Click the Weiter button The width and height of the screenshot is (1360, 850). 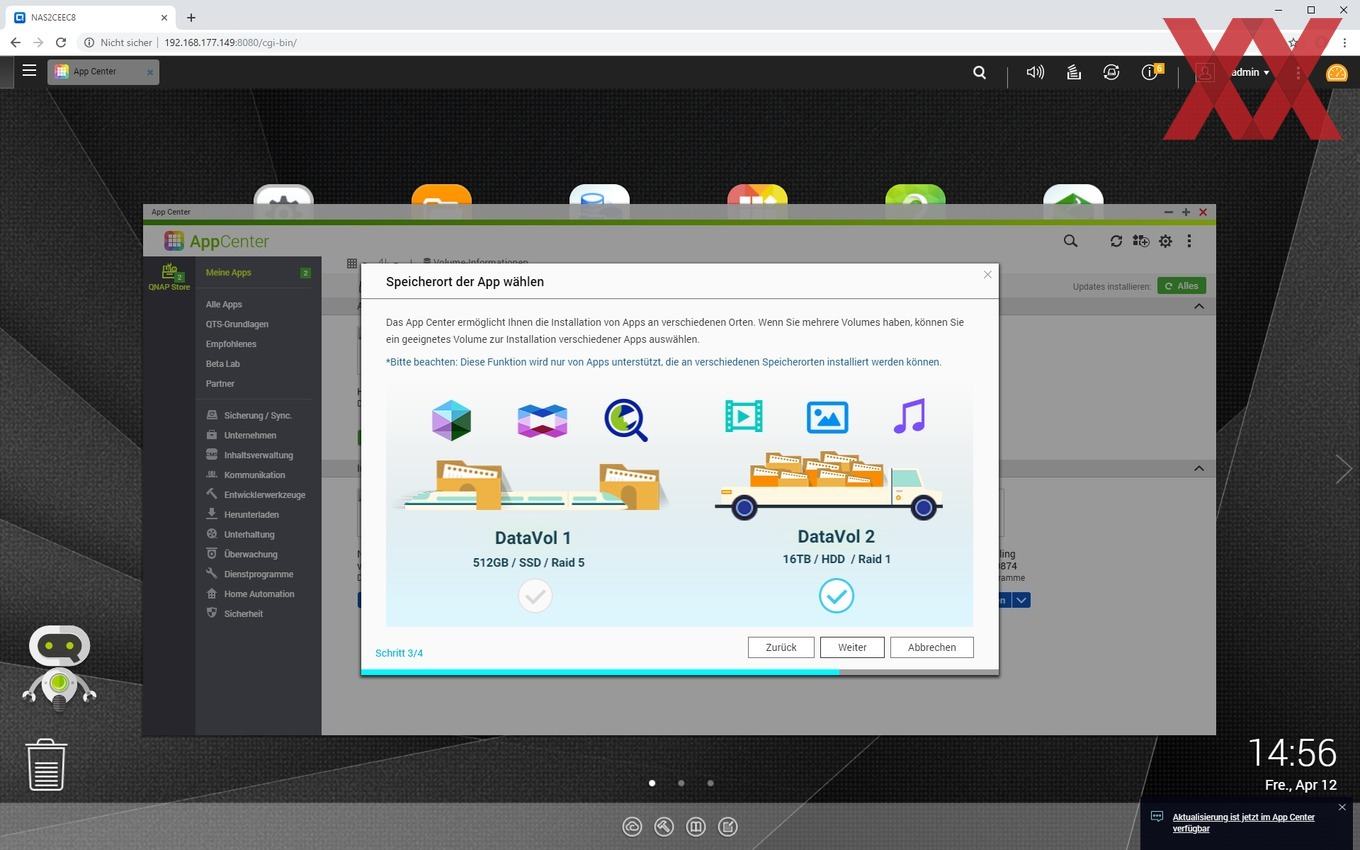pos(852,647)
